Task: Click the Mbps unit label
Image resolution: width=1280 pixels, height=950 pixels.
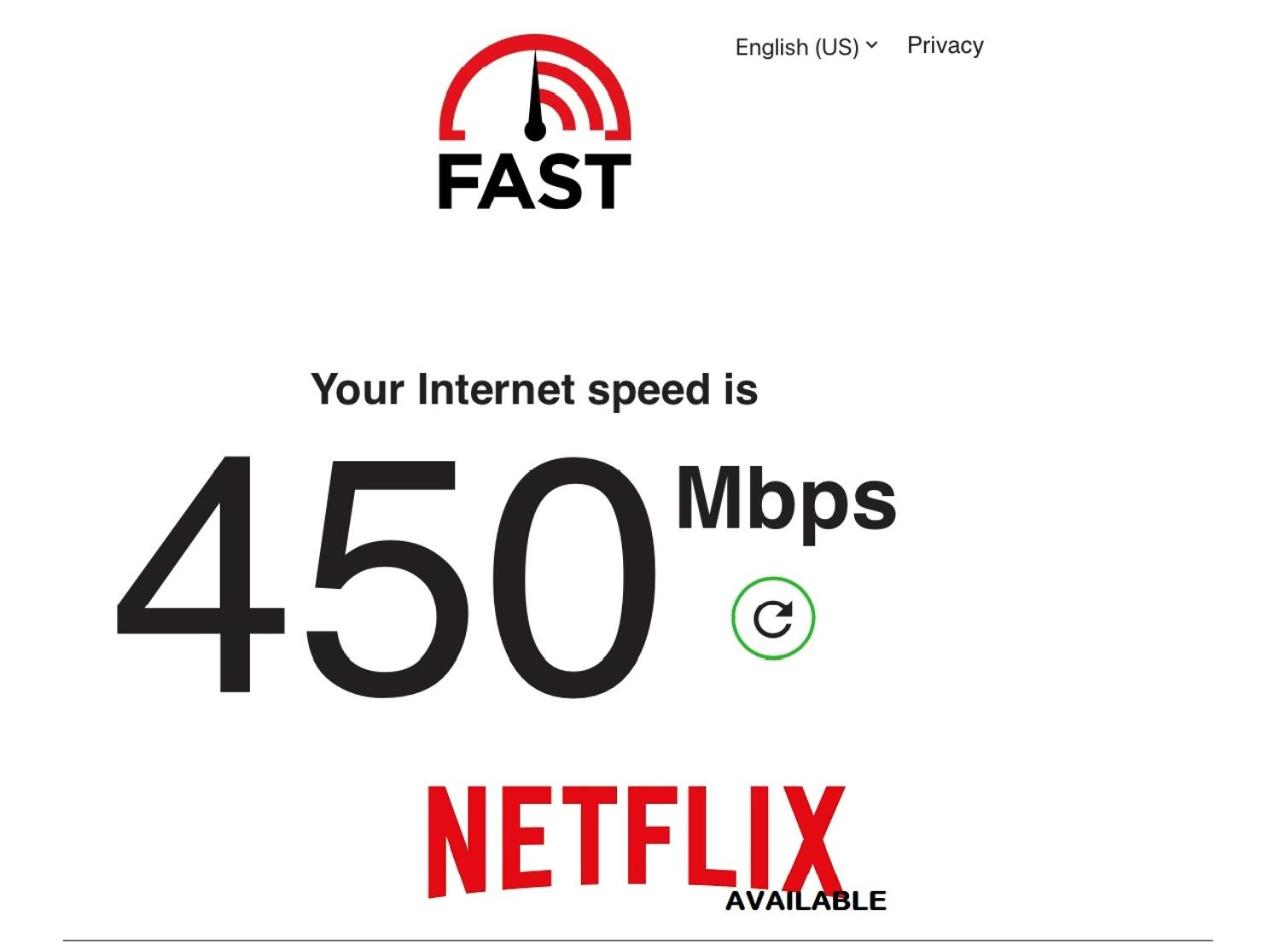Action: [786, 500]
